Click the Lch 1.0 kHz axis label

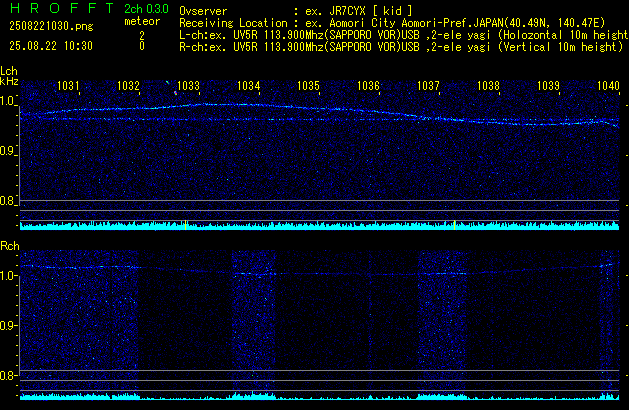[8, 101]
